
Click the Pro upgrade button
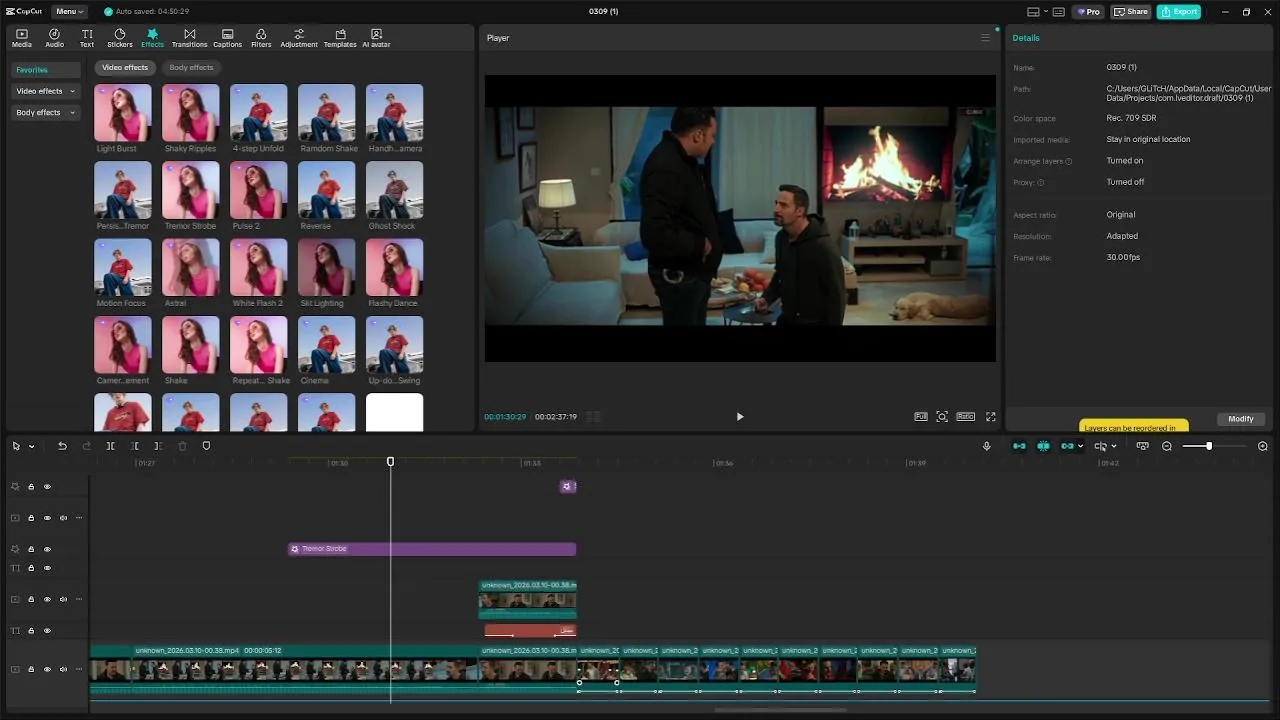pyautogui.click(x=1088, y=12)
